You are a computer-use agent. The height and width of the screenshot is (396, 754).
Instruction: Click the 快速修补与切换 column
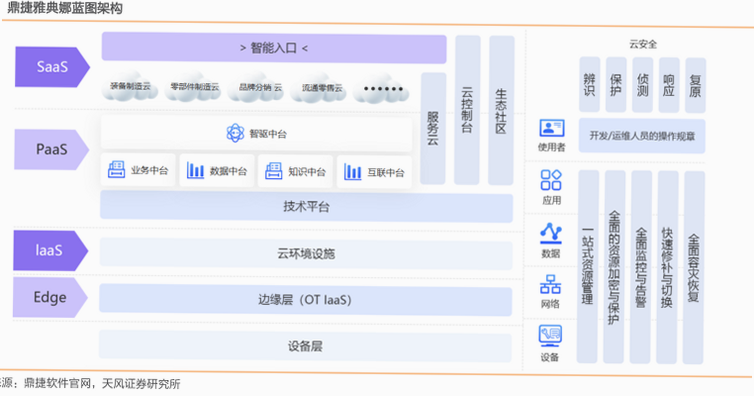[x=667, y=267]
